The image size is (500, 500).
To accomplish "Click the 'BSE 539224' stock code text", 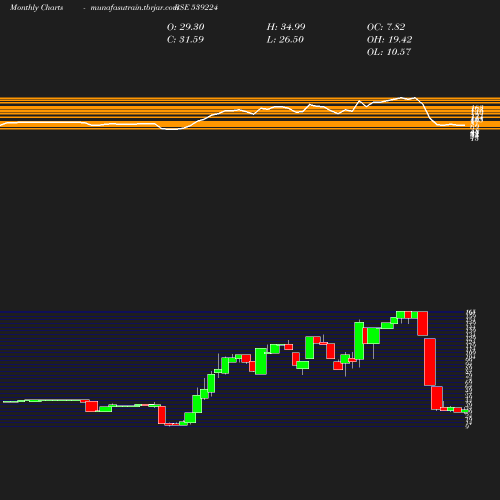I will click(197, 7).
